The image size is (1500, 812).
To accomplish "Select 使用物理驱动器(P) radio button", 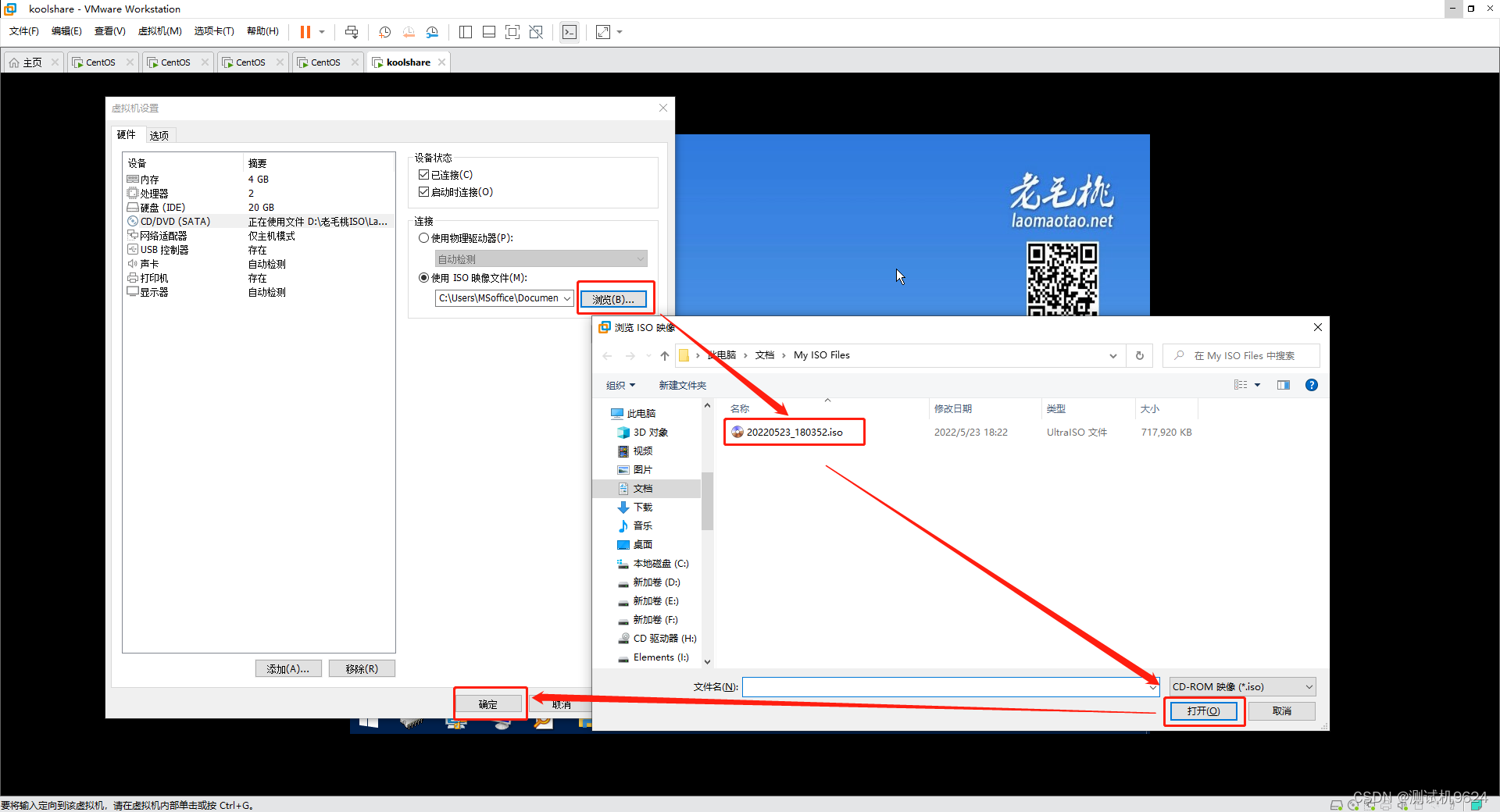I will [424, 238].
